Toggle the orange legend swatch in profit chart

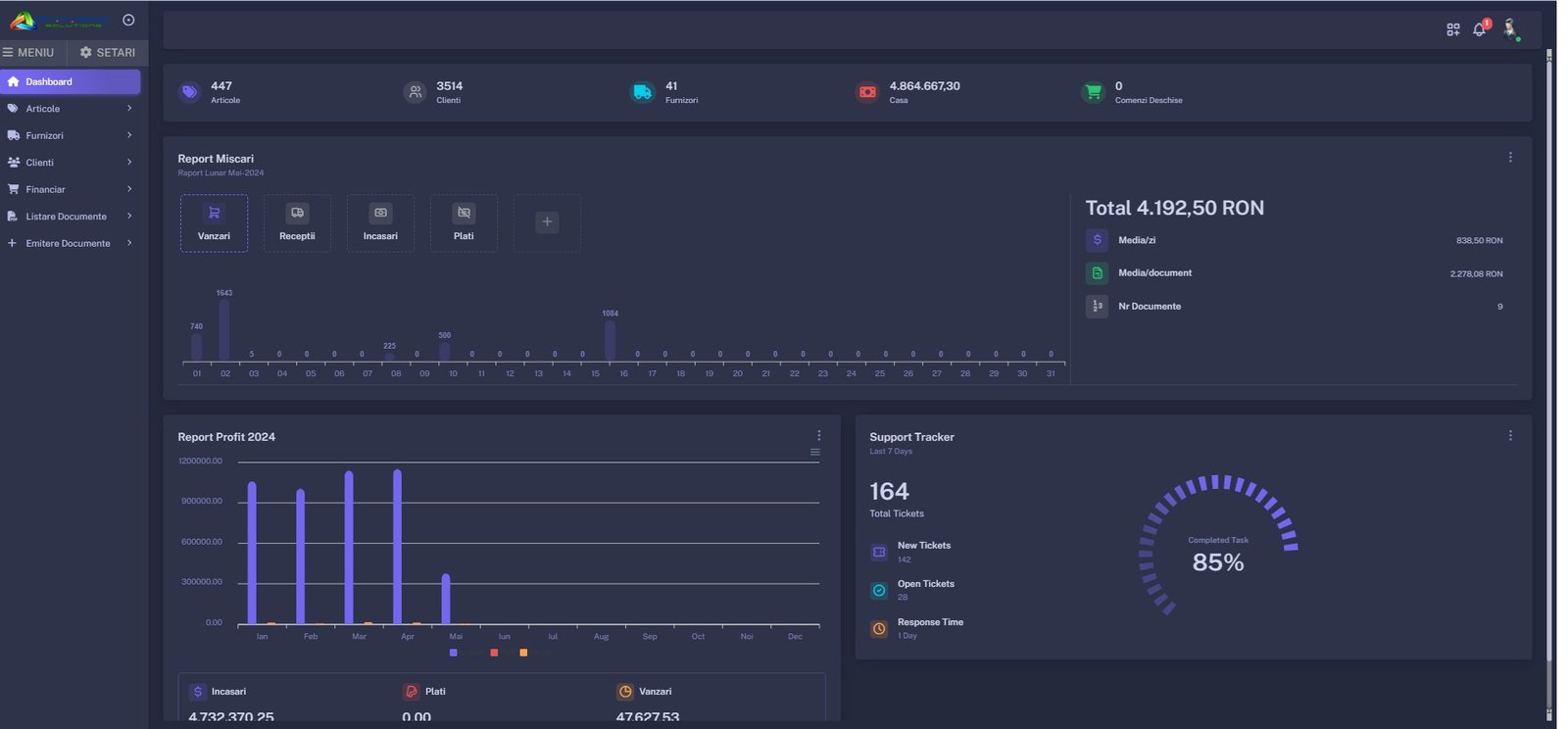click(x=523, y=653)
